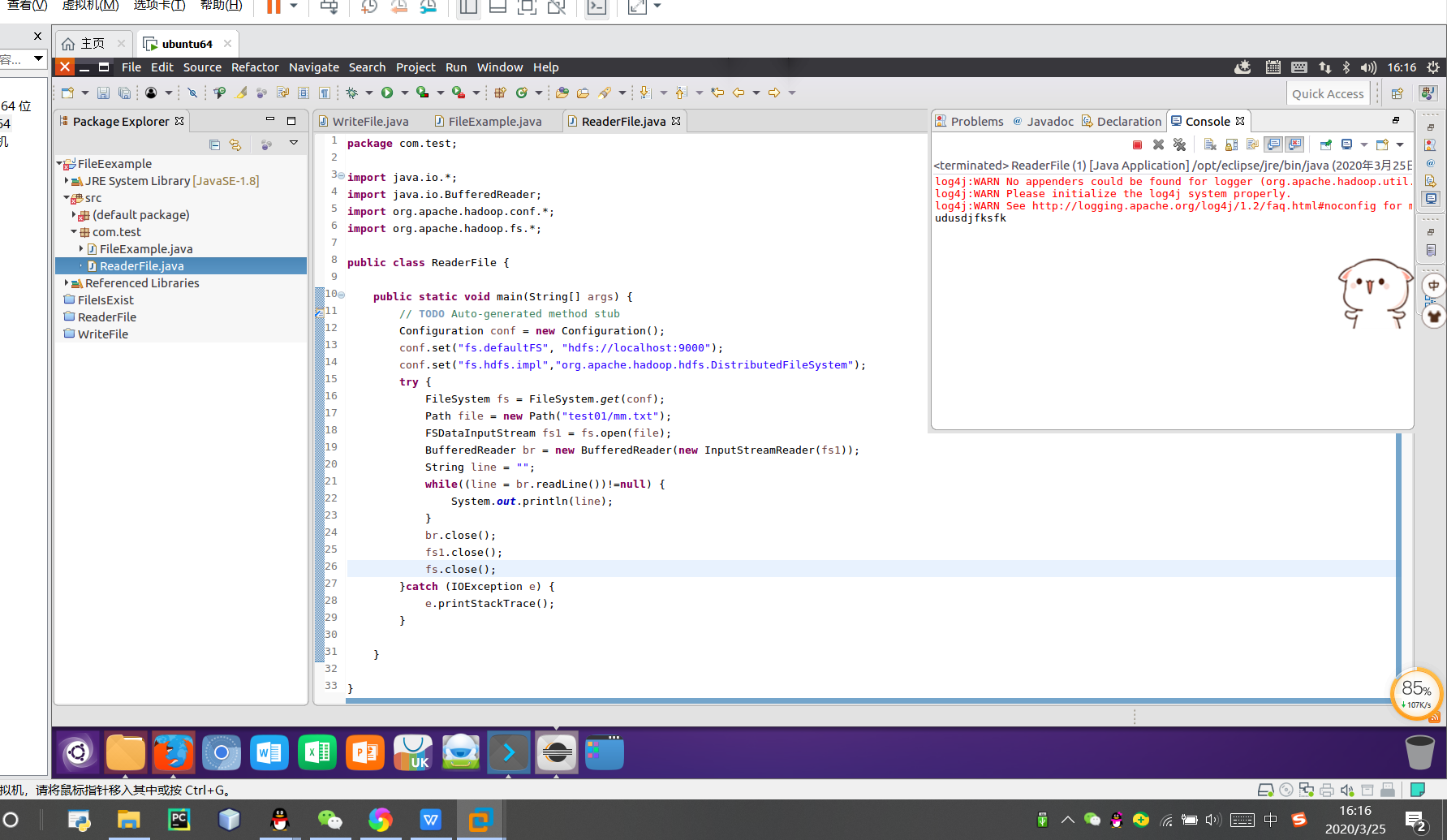The image size is (1447, 840).
Task: Click the Debug bug icon
Action: [x=351, y=93]
